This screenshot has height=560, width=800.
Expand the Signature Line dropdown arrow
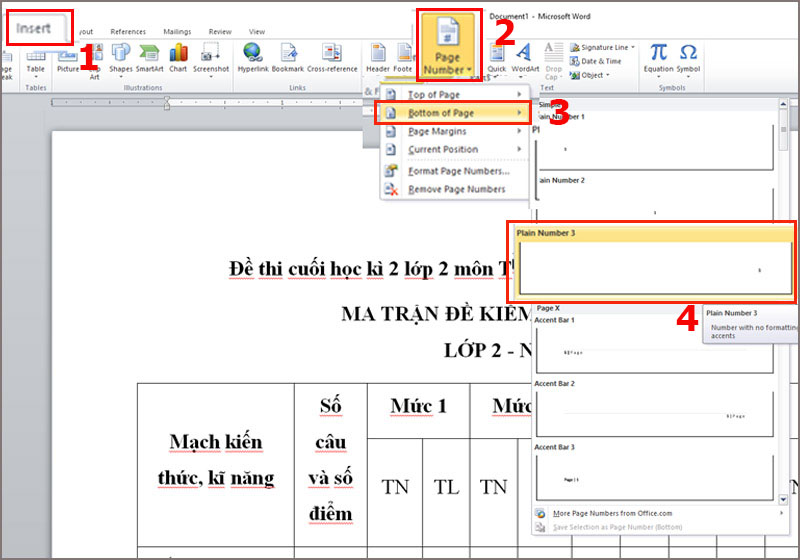click(633, 47)
